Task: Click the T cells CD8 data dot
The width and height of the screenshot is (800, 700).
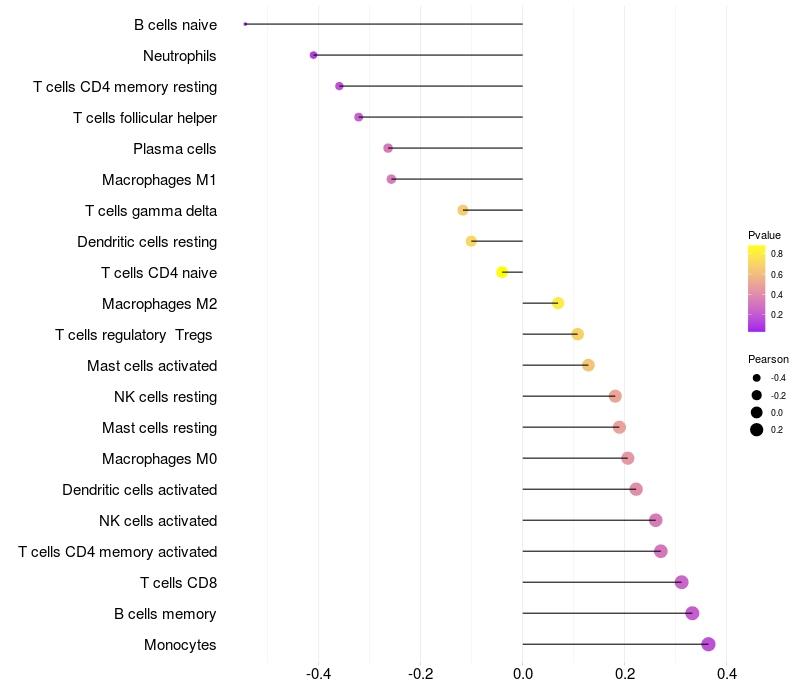Action: 681,582
